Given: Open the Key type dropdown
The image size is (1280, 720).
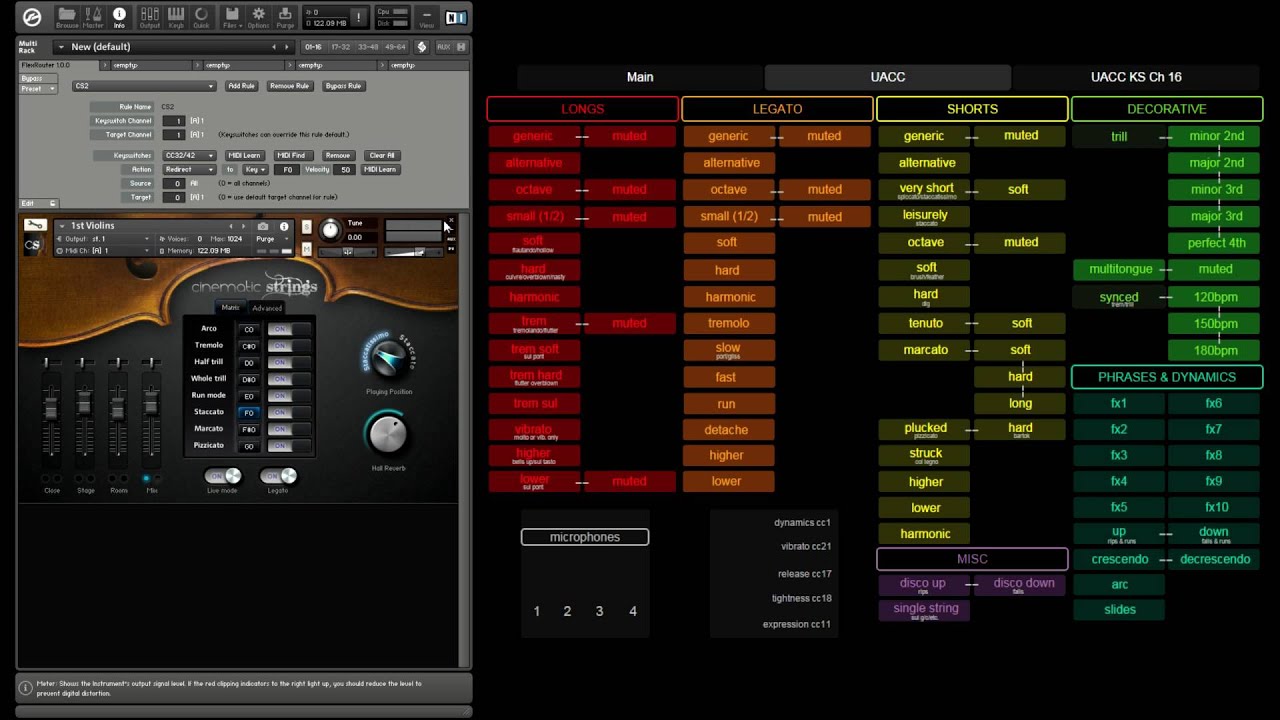Looking at the screenshot, I should 255,170.
